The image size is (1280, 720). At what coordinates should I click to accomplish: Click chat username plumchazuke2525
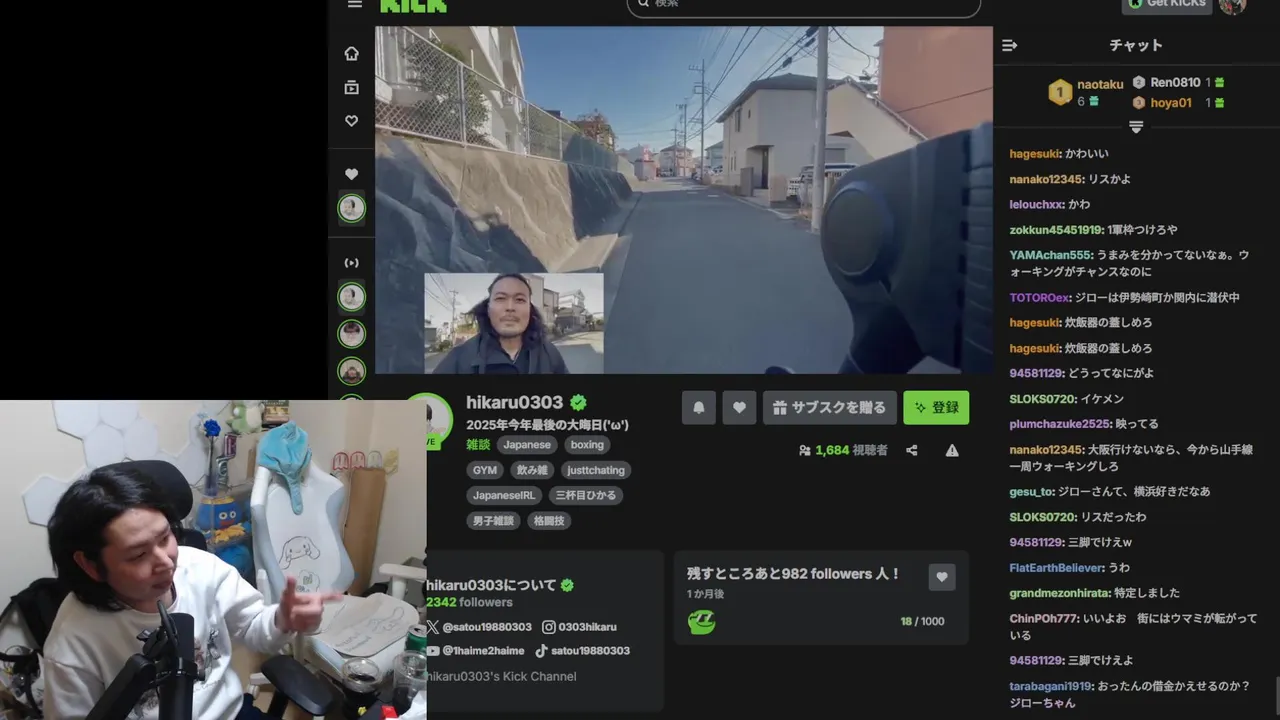[1060, 424]
